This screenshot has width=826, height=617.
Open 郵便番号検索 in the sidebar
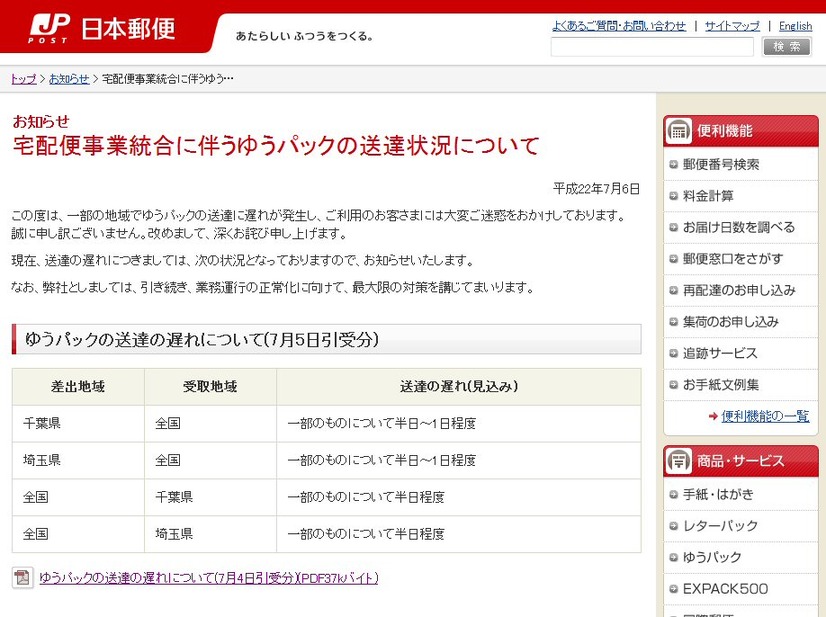[721, 164]
